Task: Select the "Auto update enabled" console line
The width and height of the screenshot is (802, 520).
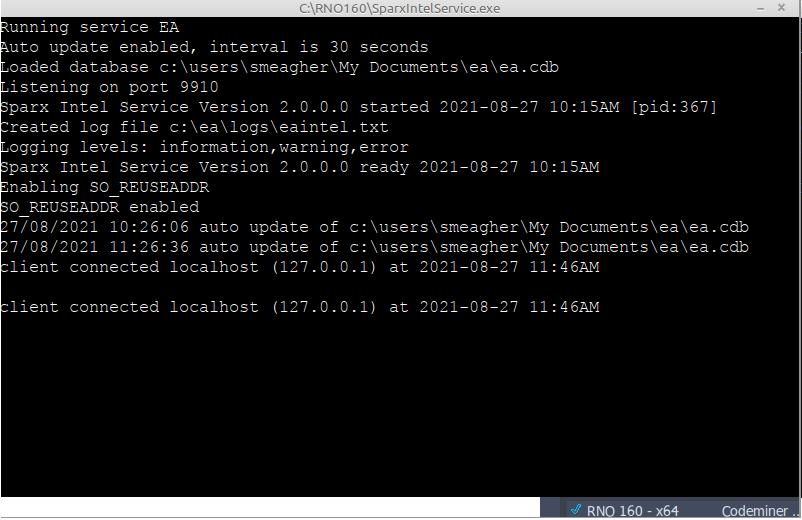Action: (x=214, y=47)
